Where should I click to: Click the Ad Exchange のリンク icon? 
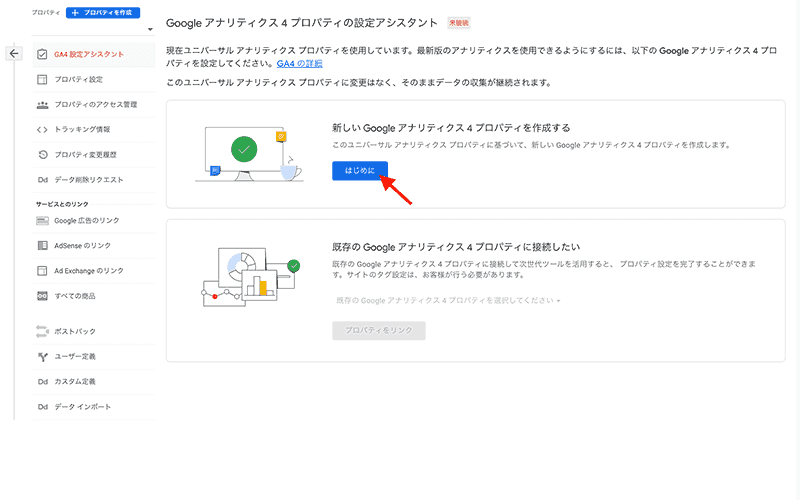coord(42,271)
